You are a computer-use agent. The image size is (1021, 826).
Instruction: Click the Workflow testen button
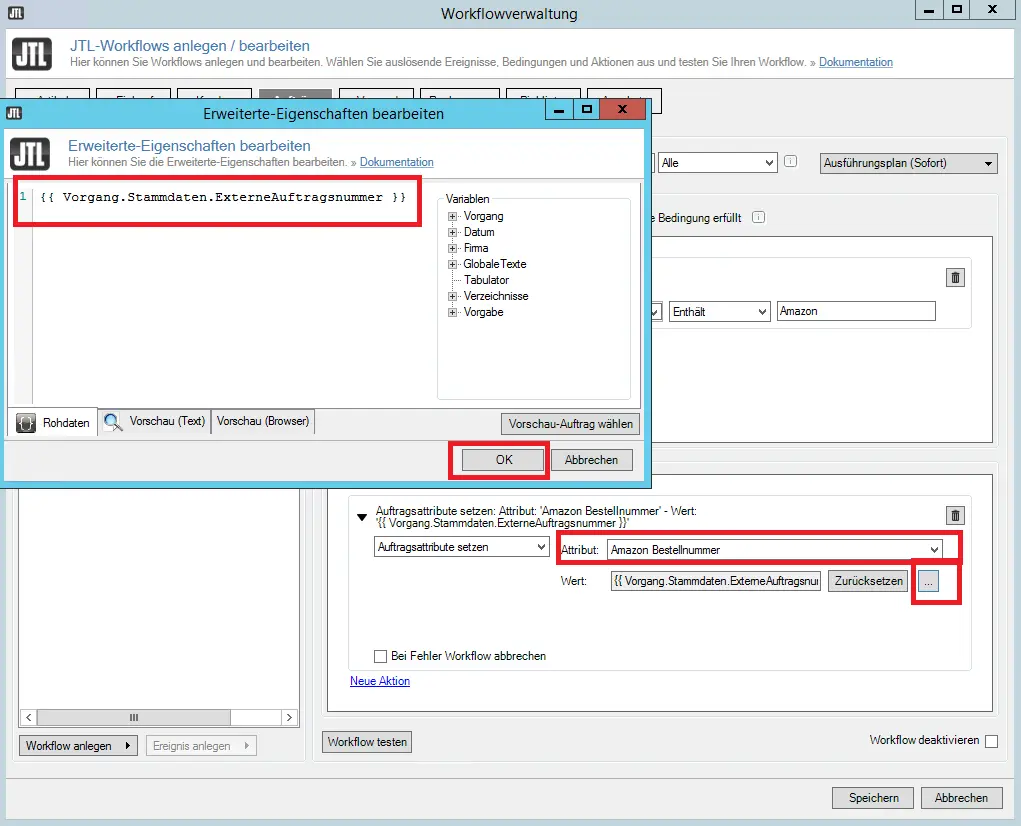(367, 741)
